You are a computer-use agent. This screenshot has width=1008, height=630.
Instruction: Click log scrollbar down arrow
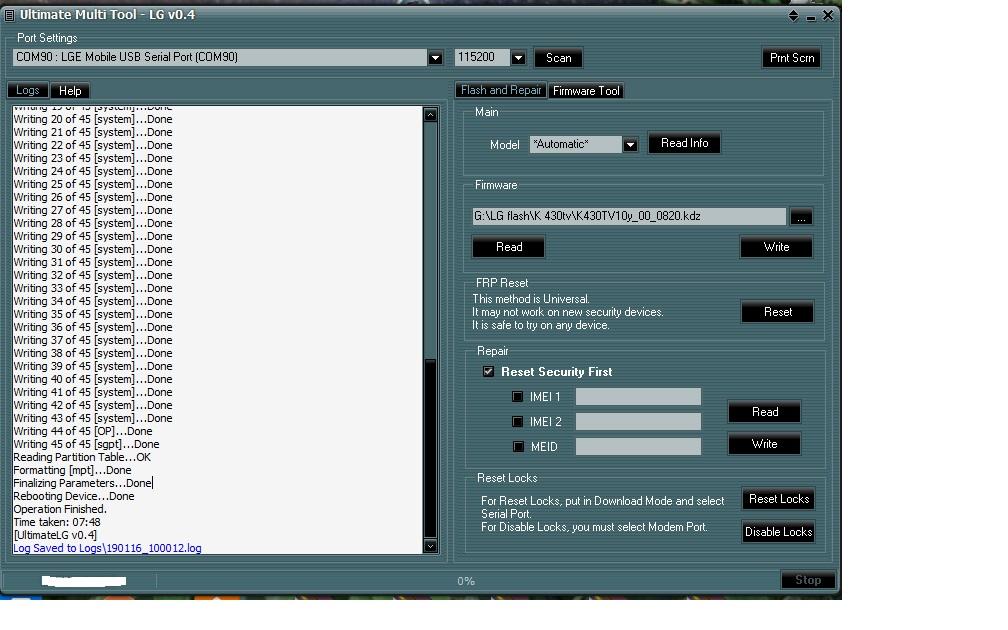[x=431, y=546]
